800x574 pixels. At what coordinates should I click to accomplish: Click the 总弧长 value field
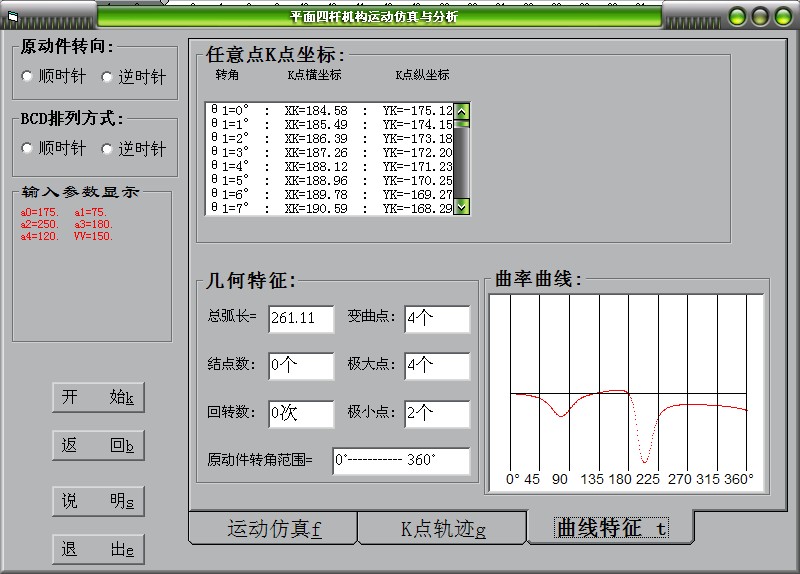point(301,319)
